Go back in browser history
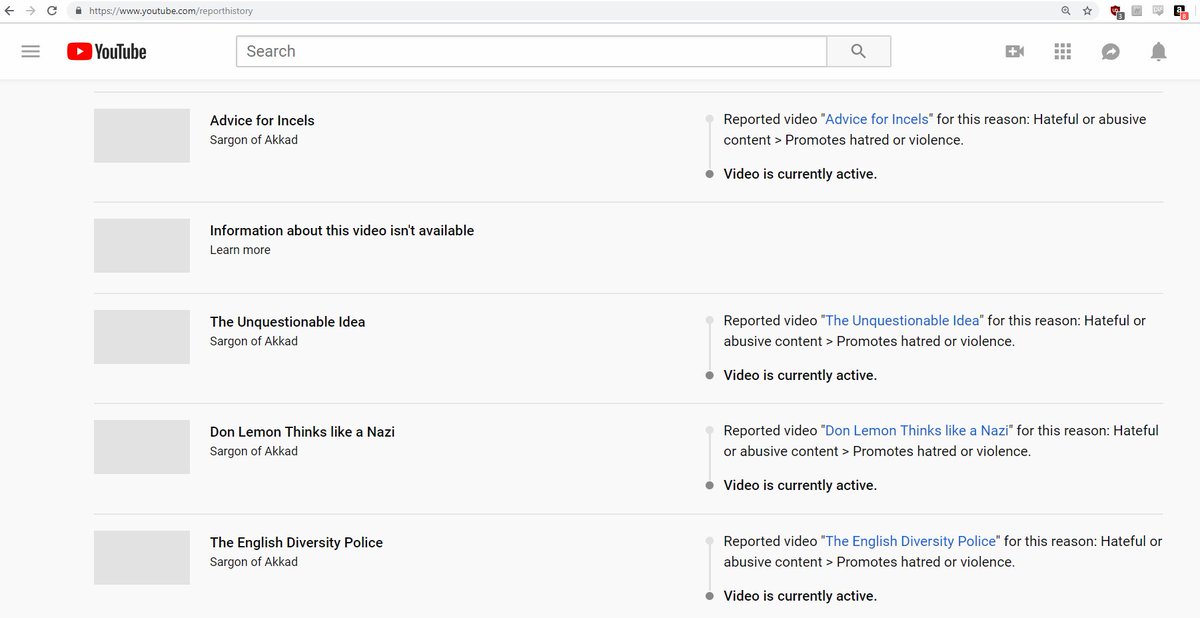Image resolution: width=1200 pixels, height=618 pixels. click(x=10, y=10)
